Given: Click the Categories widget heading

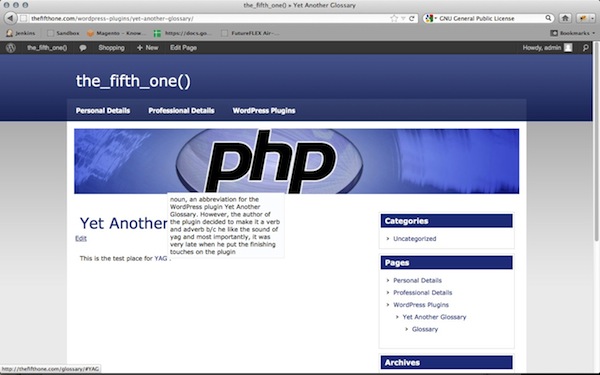Looking at the screenshot, I should pyautogui.click(x=447, y=221).
